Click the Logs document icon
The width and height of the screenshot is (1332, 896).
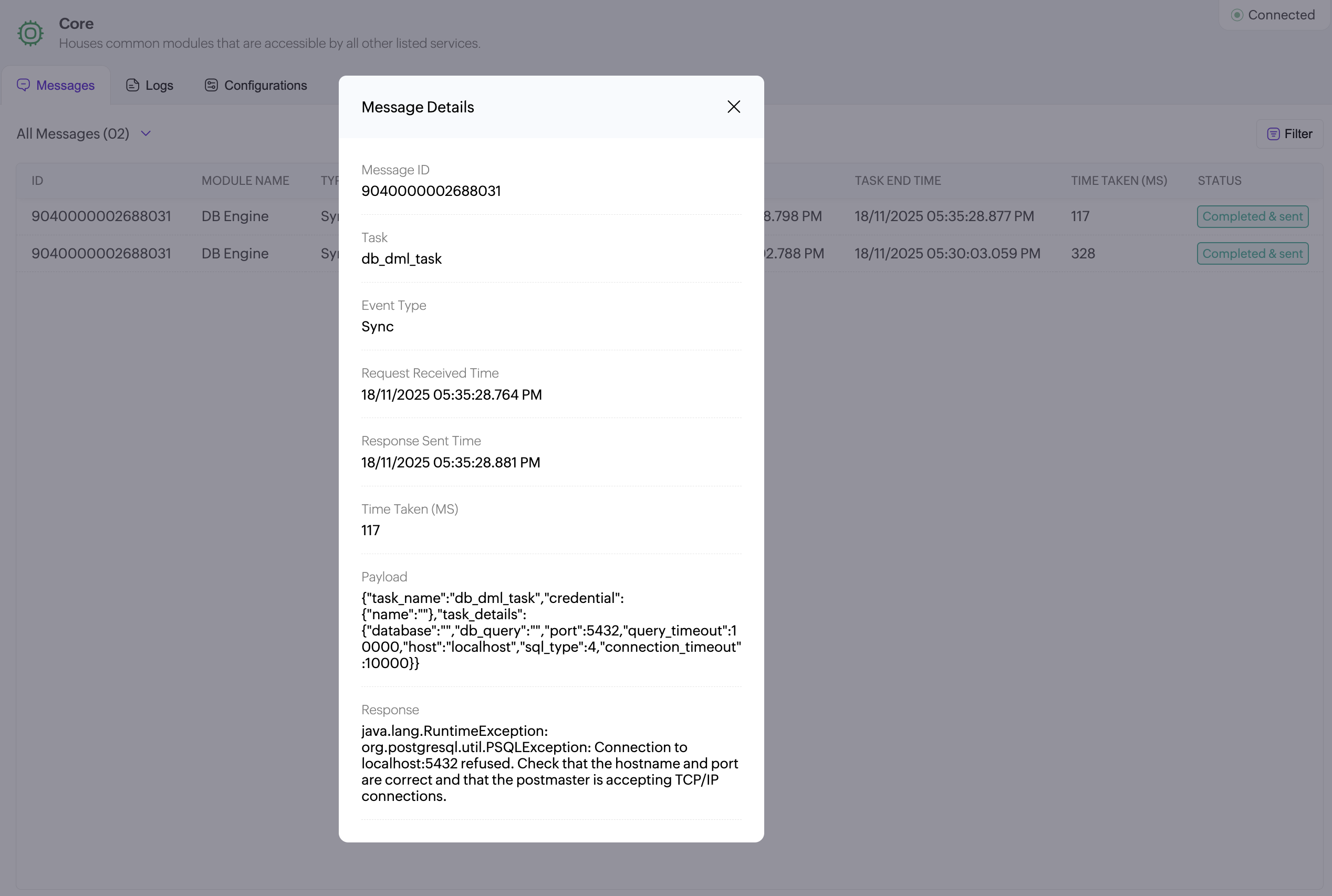tap(132, 85)
